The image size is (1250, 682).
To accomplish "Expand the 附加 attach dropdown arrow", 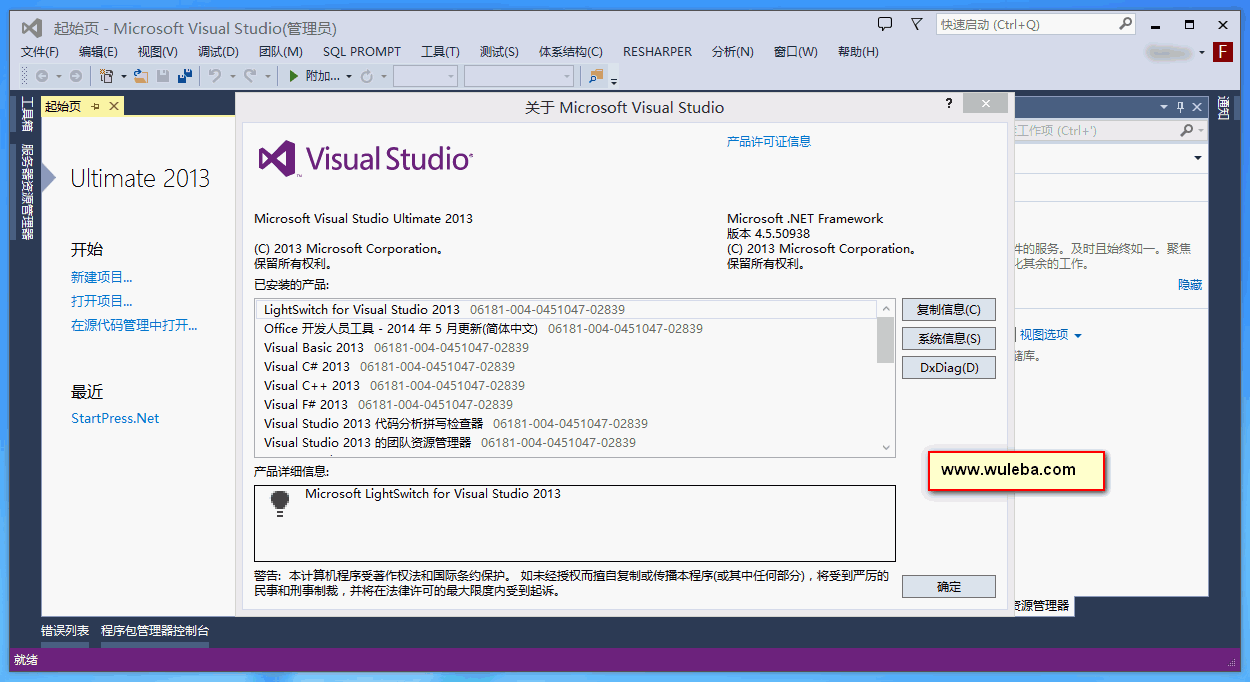I will (x=349, y=76).
